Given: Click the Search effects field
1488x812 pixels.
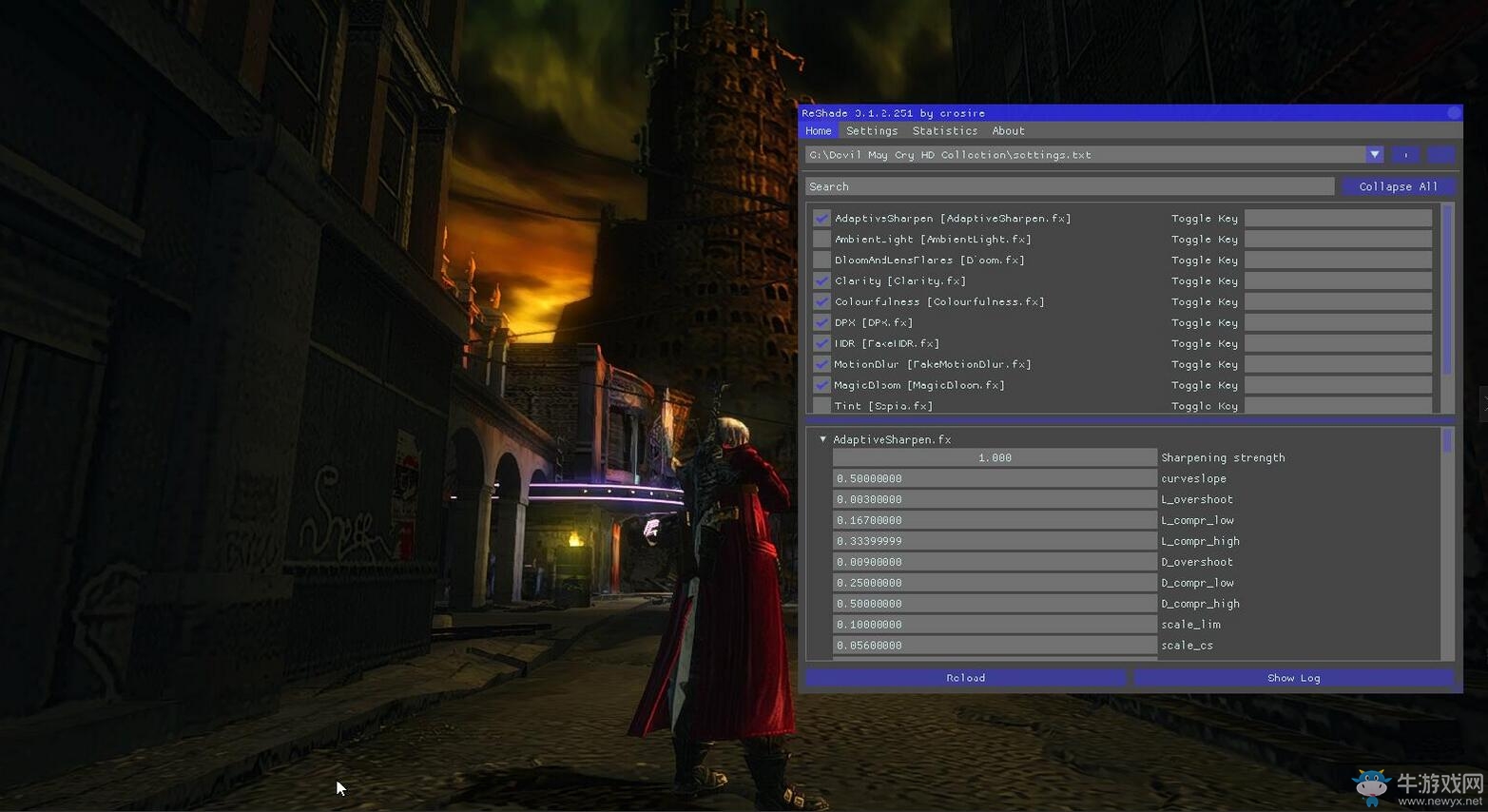Looking at the screenshot, I should click(x=1070, y=186).
